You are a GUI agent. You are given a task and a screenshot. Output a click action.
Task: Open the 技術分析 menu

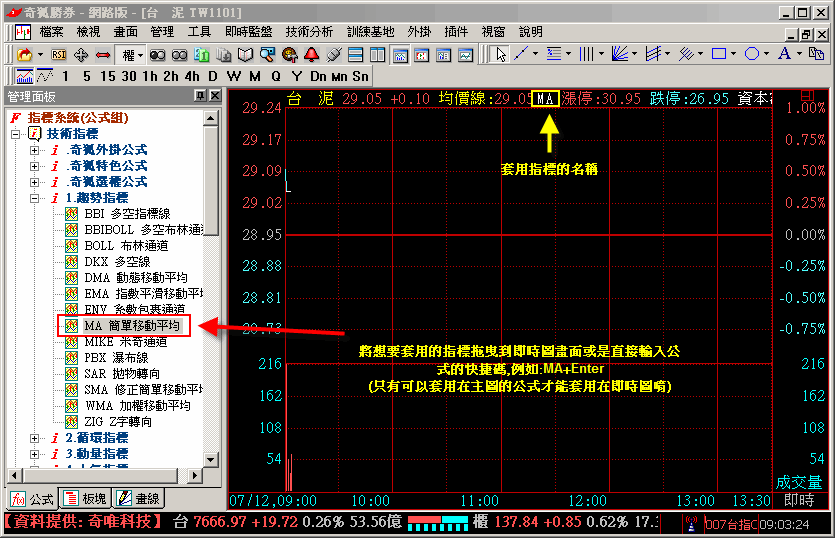(309, 32)
